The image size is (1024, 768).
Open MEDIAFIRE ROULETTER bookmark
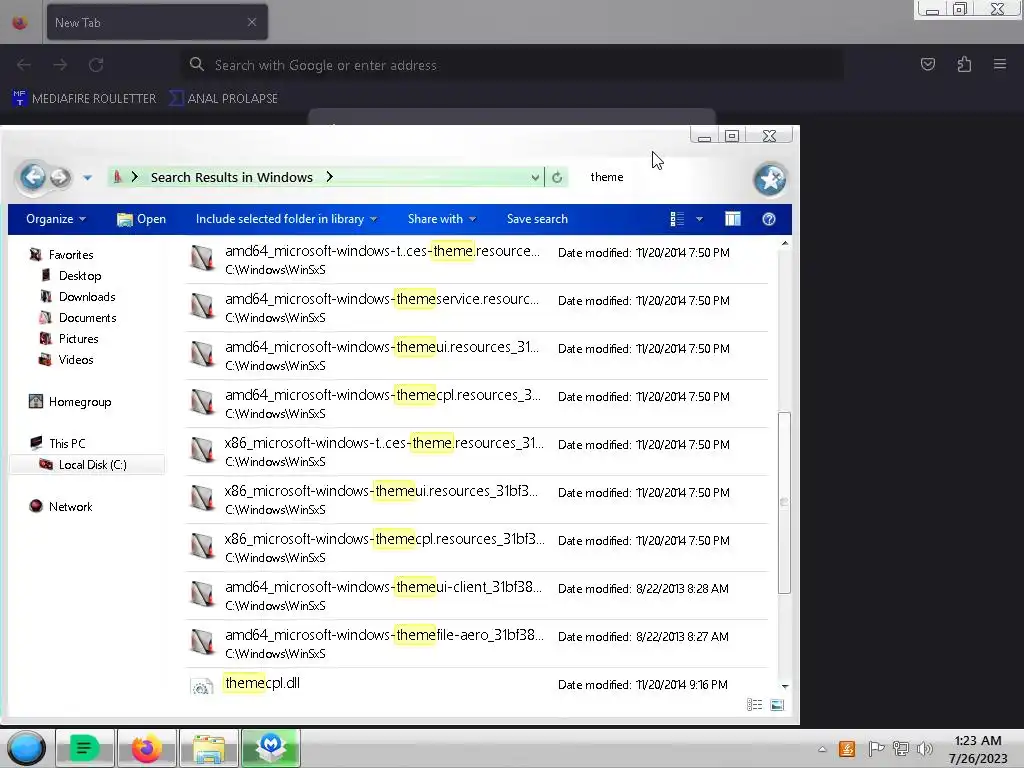[85, 99]
